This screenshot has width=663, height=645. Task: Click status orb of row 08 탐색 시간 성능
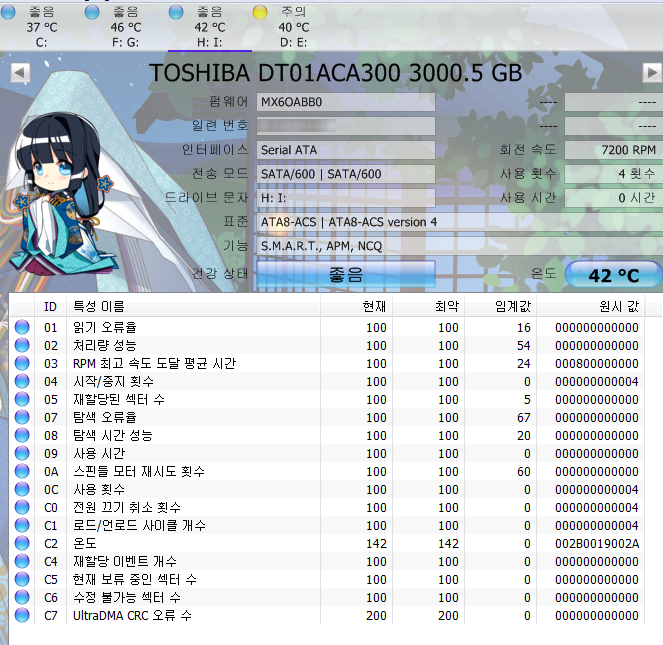(x=22, y=435)
